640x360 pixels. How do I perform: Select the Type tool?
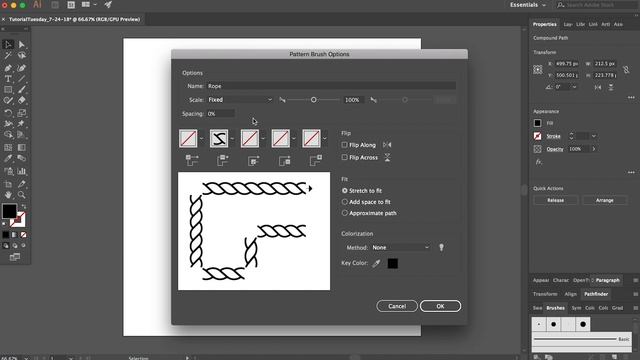click(8, 79)
